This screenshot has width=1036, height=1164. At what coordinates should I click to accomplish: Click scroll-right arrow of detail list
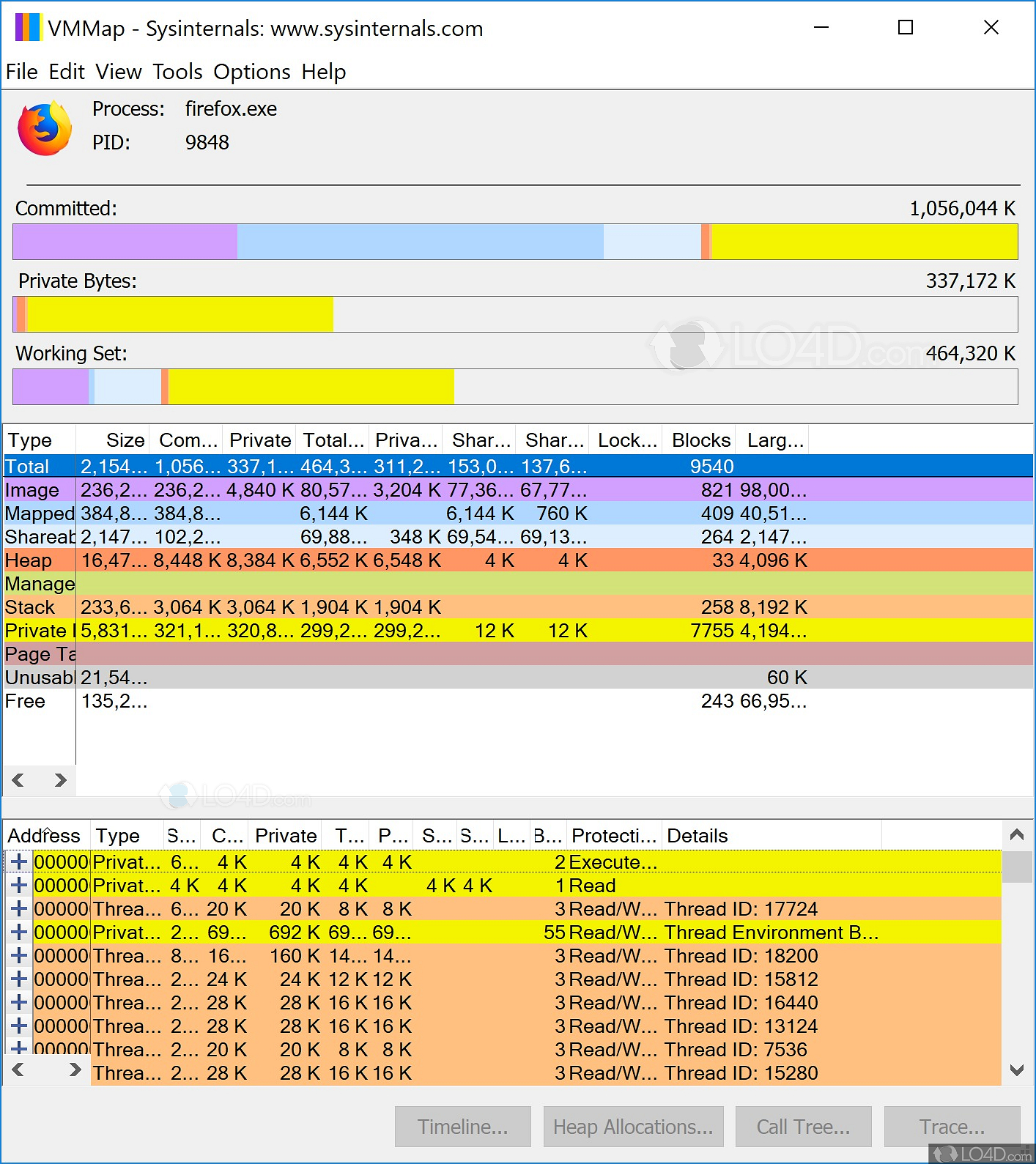tap(75, 1070)
